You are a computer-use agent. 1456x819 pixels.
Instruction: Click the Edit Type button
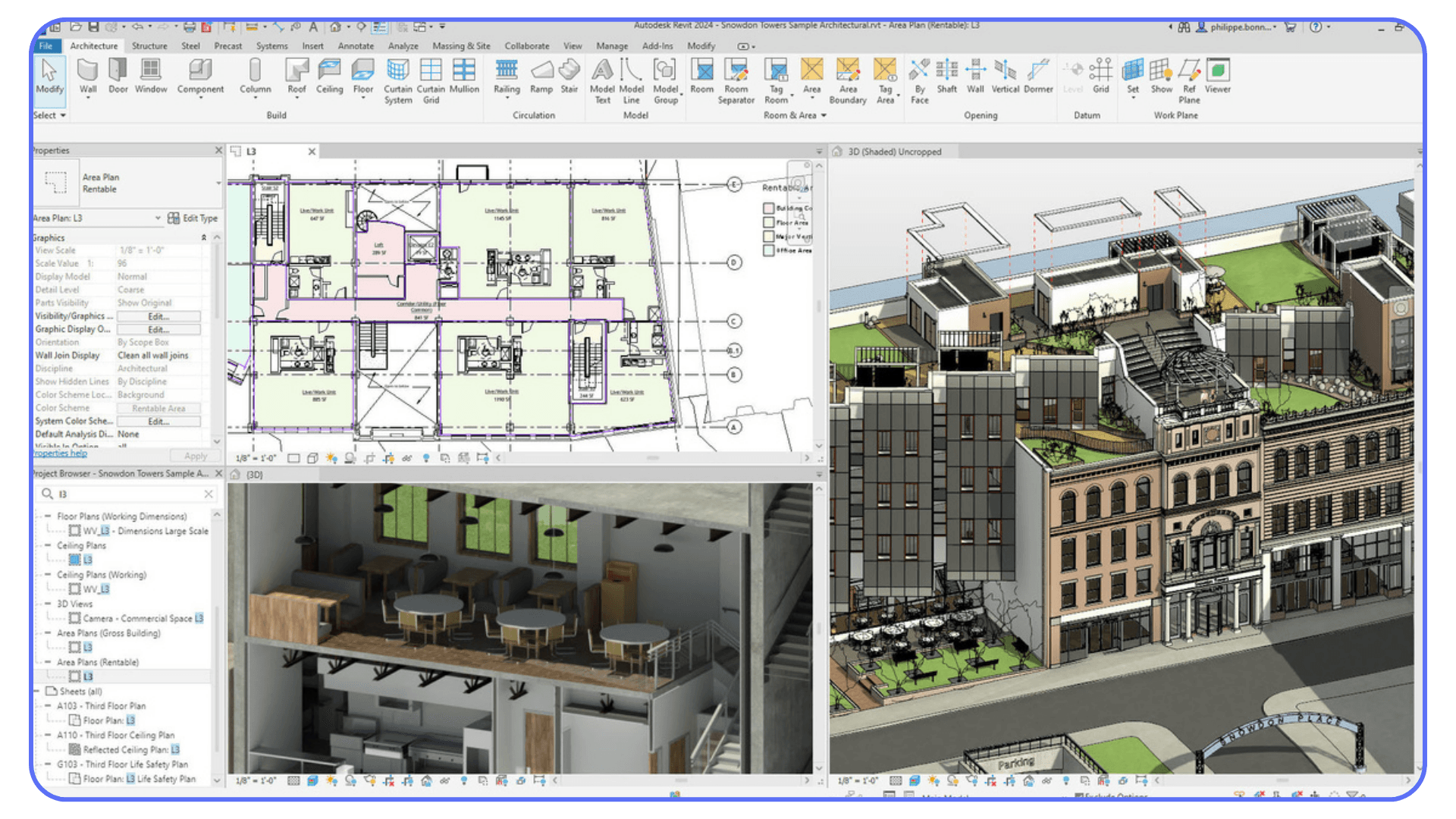192,218
